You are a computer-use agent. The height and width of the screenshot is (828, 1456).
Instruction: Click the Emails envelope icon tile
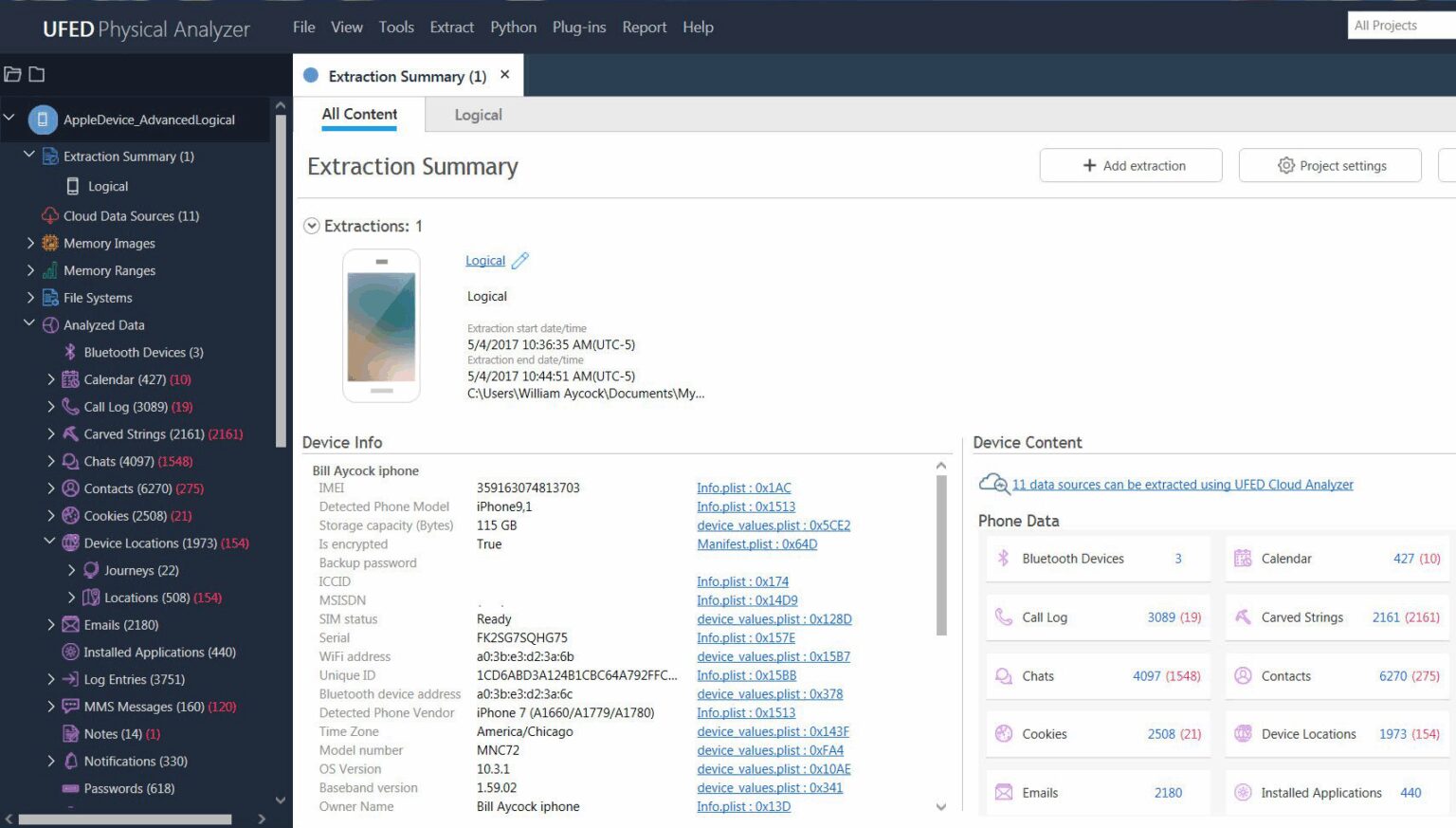tap(1003, 792)
